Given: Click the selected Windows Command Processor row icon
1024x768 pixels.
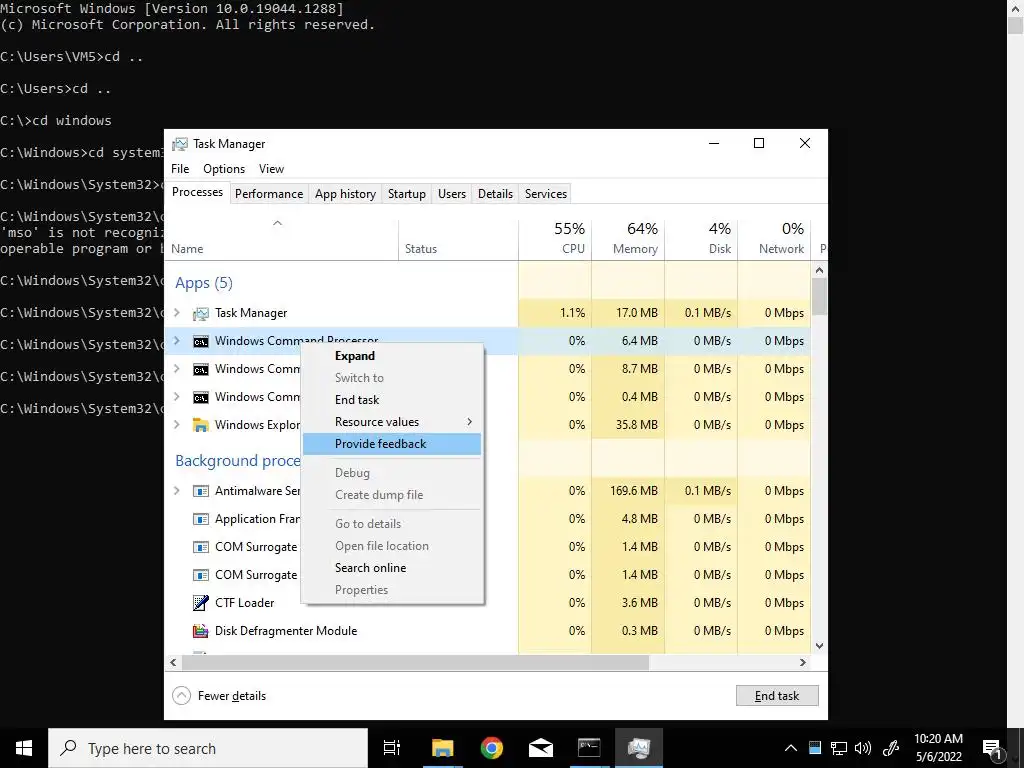Looking at the screenshot, I should pos(200,342).
